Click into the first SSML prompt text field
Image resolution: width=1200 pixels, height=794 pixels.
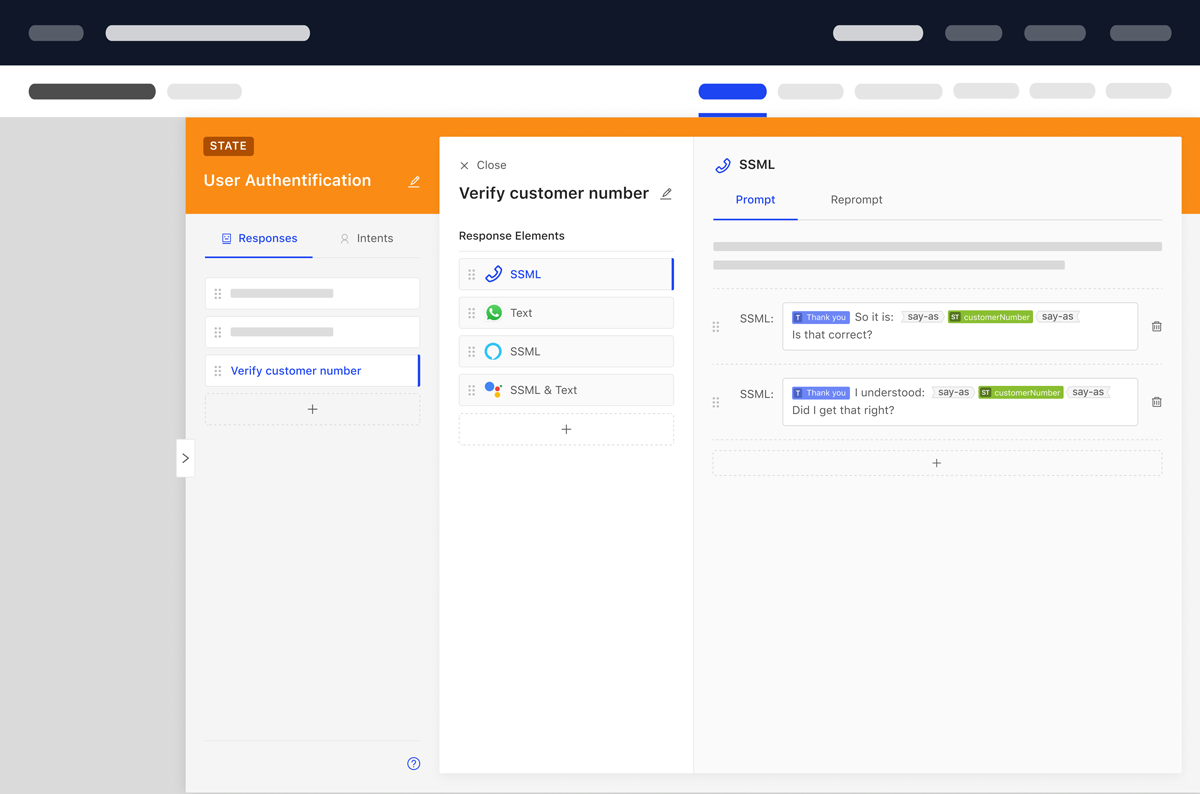point(960,326)
